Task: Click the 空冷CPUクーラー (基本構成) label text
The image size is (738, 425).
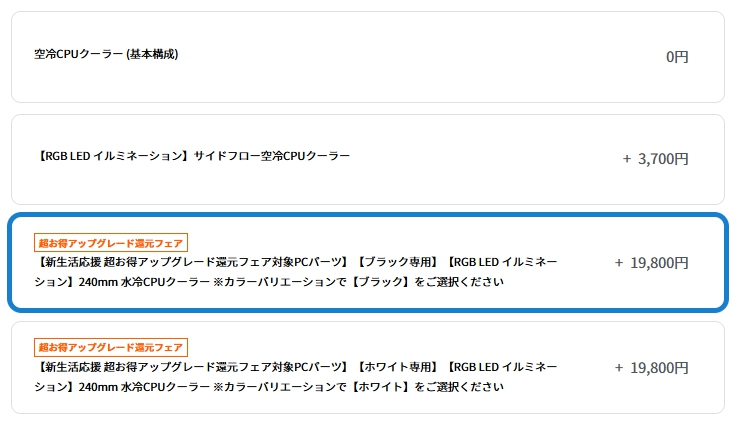Action: (106, 54)
